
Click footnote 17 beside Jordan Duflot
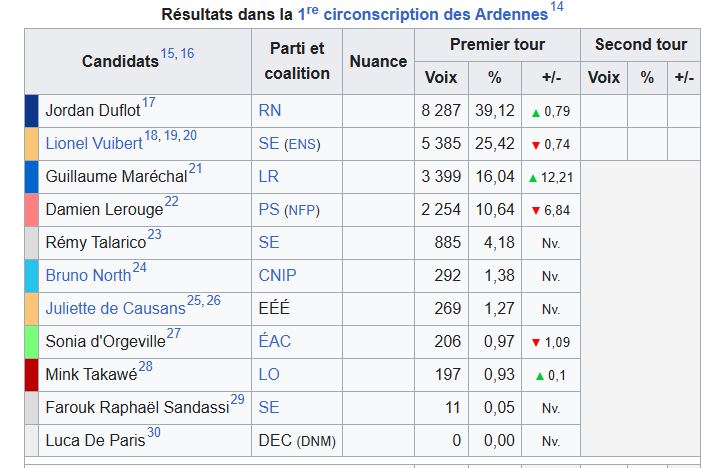(149, 103)
